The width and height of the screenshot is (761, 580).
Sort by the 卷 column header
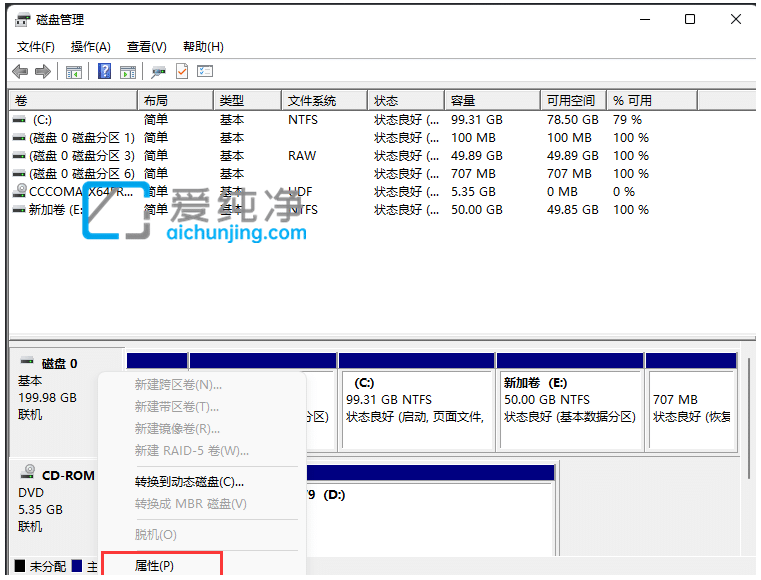pos(73,100)
